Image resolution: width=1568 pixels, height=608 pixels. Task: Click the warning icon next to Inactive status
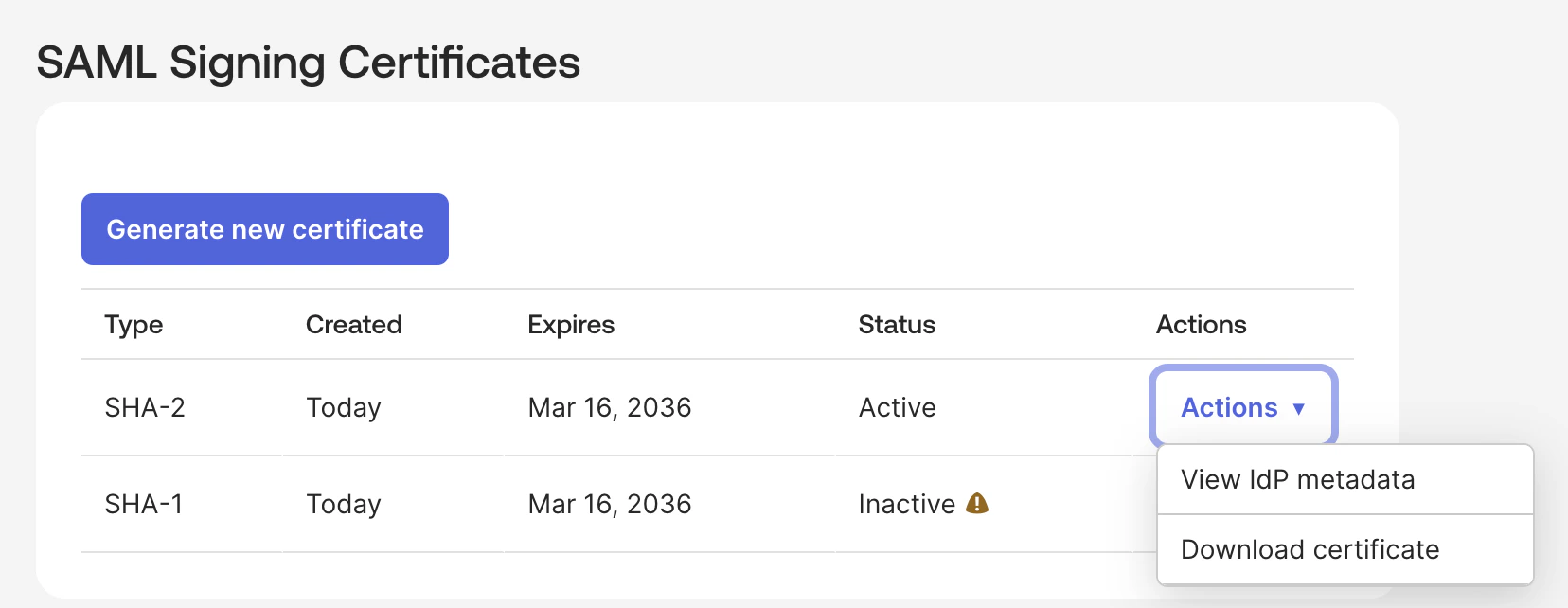coord(976,504)
